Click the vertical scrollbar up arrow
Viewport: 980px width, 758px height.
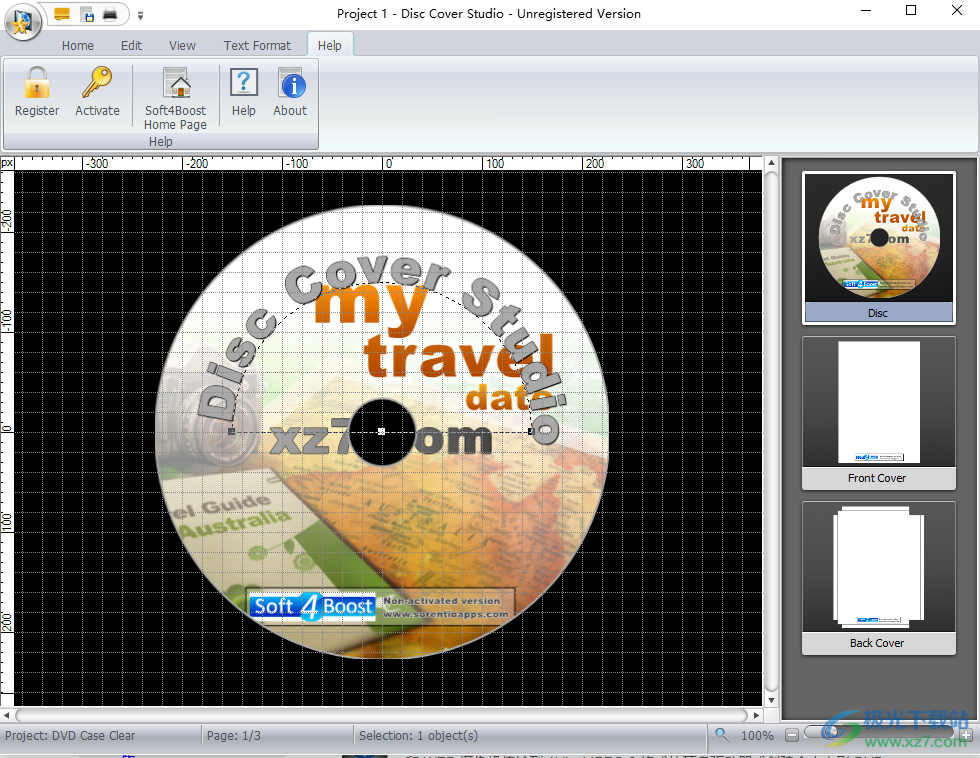pos(771,163)
